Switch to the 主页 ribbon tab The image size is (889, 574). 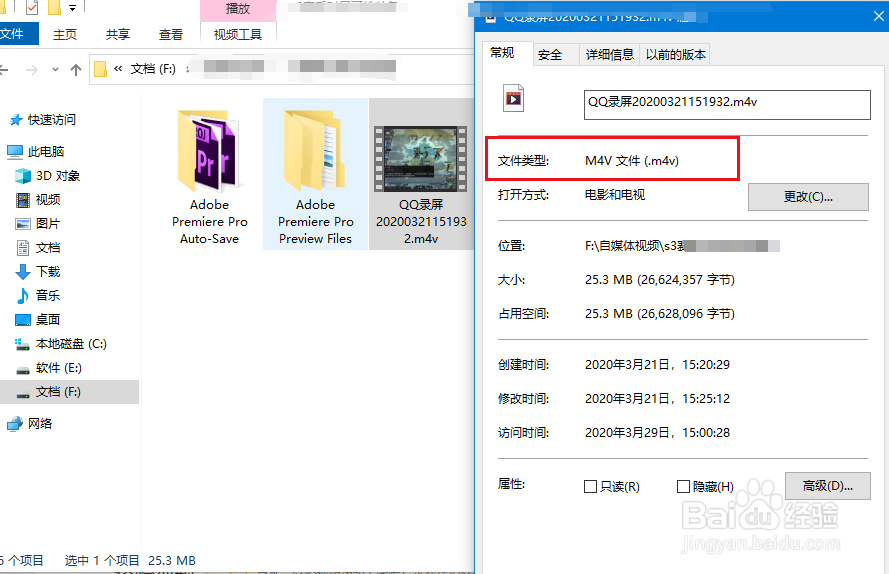click(x=65, y=35)
